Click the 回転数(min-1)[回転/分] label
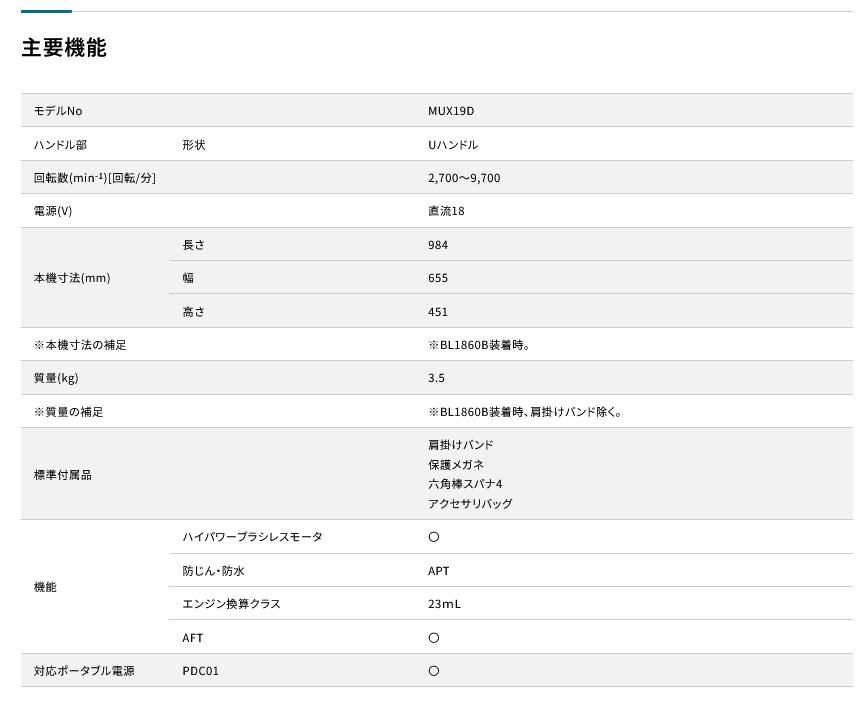Image resolution: width=868 pixels, height=712 pixels. point(95,178)
